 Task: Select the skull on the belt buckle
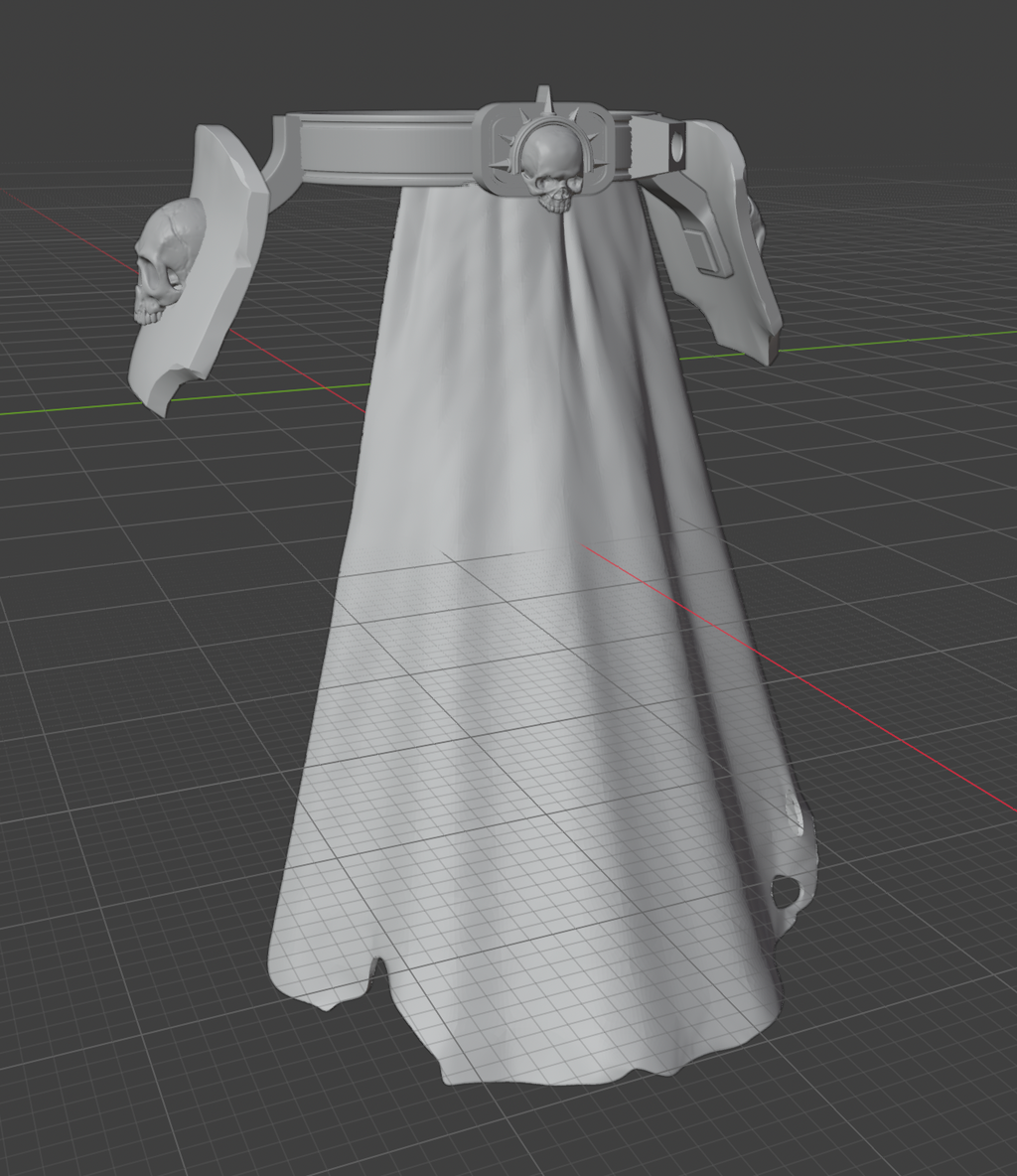click(551, 169)
